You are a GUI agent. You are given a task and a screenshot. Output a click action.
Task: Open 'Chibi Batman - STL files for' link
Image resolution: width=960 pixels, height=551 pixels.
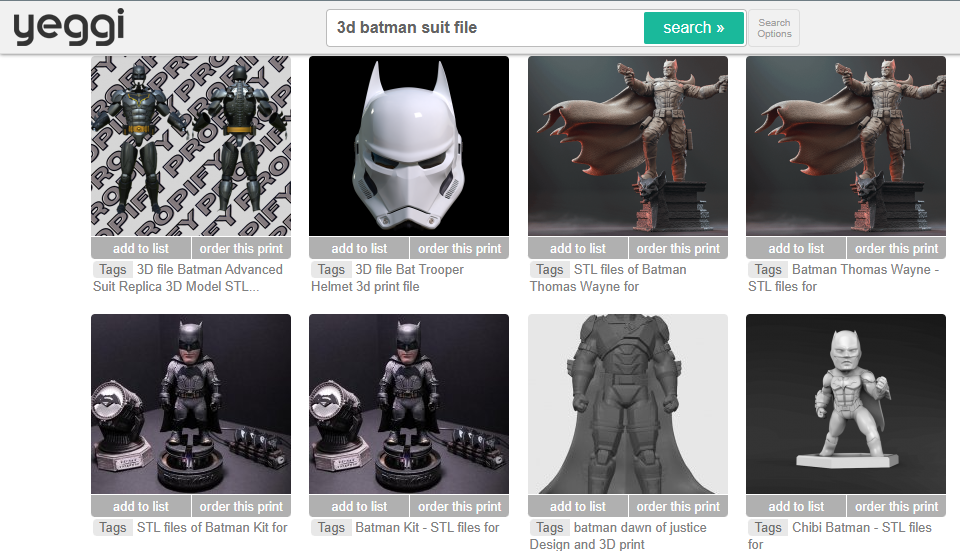[840, 536]
